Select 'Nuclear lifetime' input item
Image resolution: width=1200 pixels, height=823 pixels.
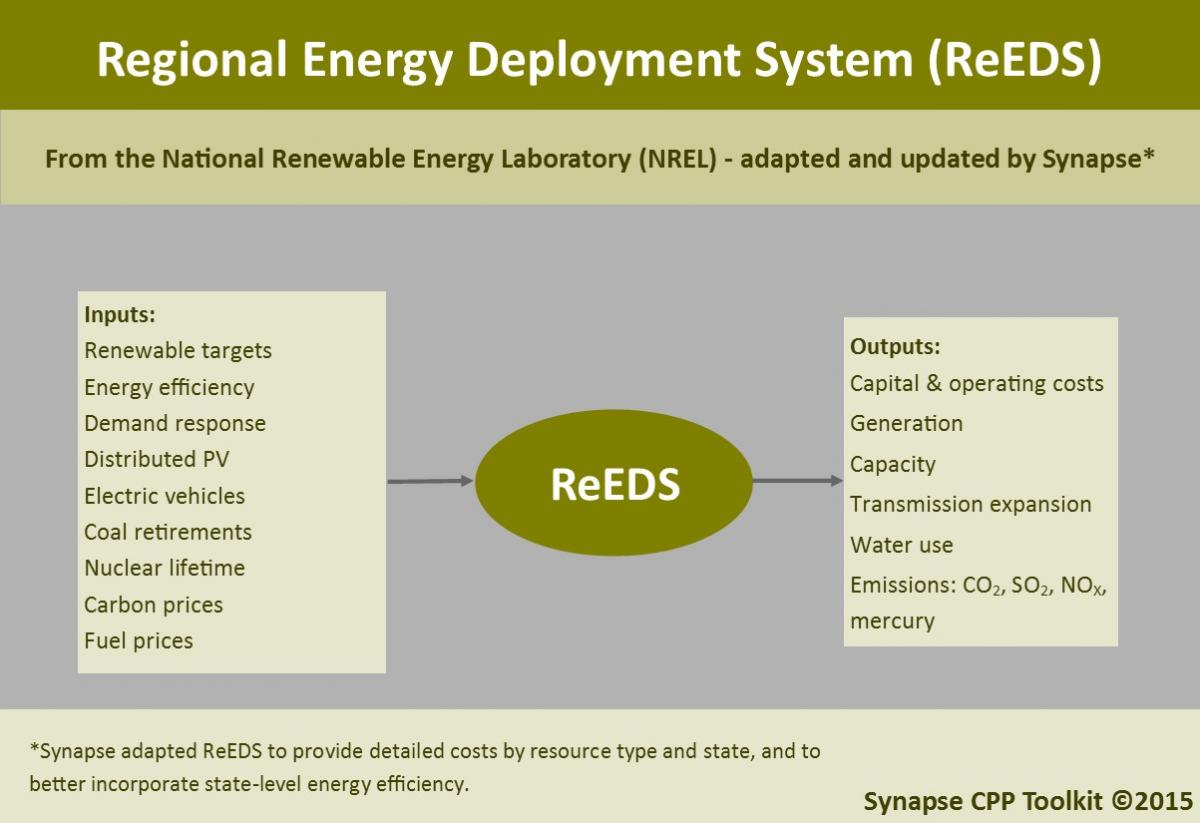[164, 568]
